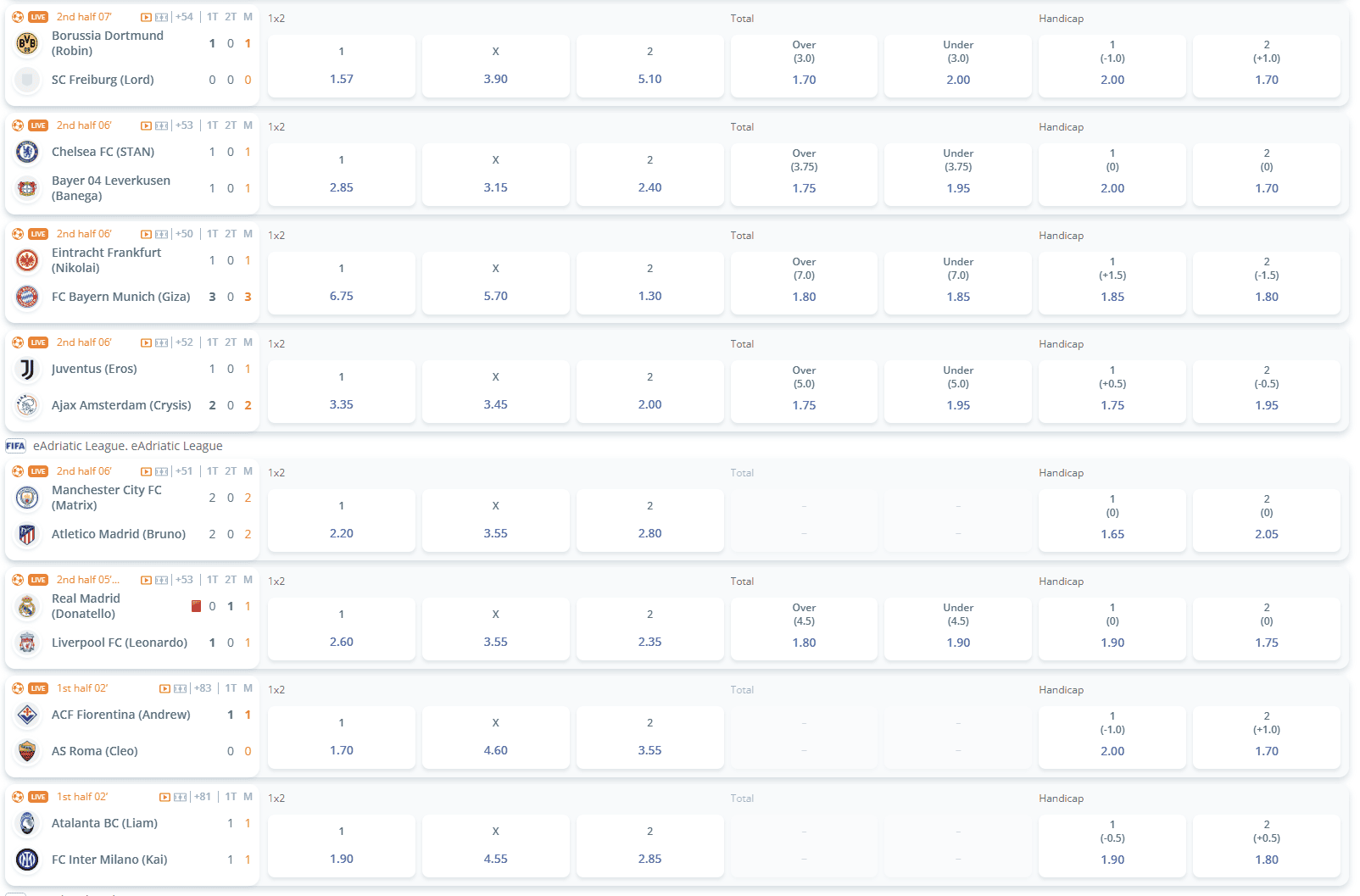Open live stream icon for Juventus vs Ajax
The image size is (1360, 896).
146,342
